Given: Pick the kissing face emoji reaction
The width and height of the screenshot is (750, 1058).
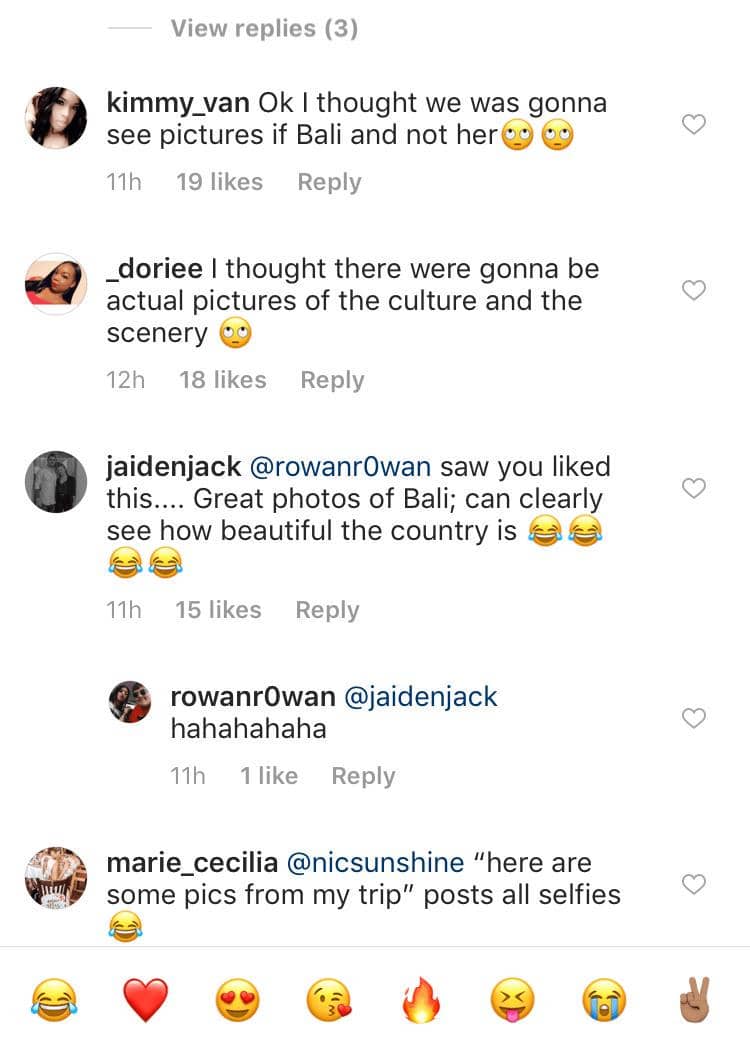Looking at the screenshot, I should click(x=329, y=1000).
